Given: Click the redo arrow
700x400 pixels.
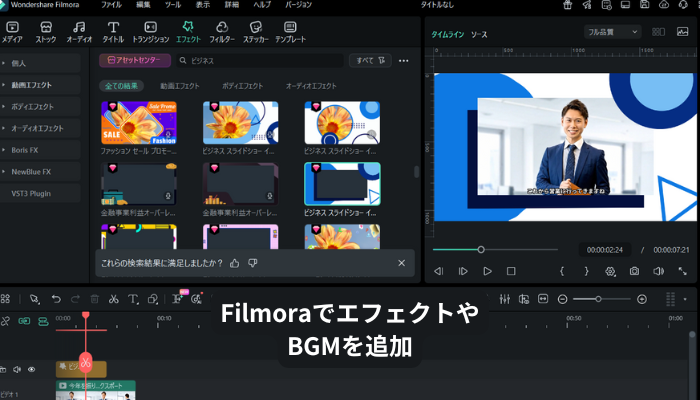Looking at the screenshot, I should coord(75,299).
